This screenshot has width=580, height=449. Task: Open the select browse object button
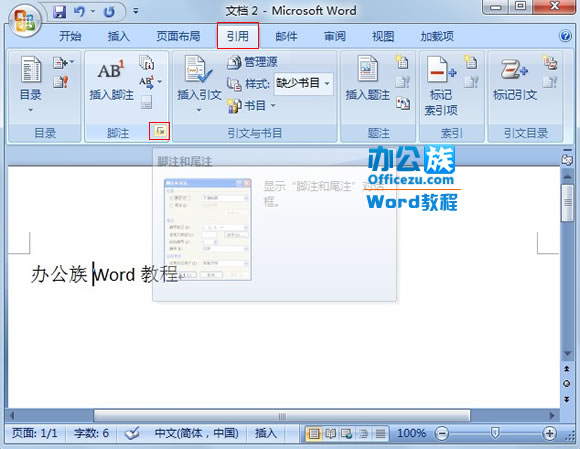567,384
